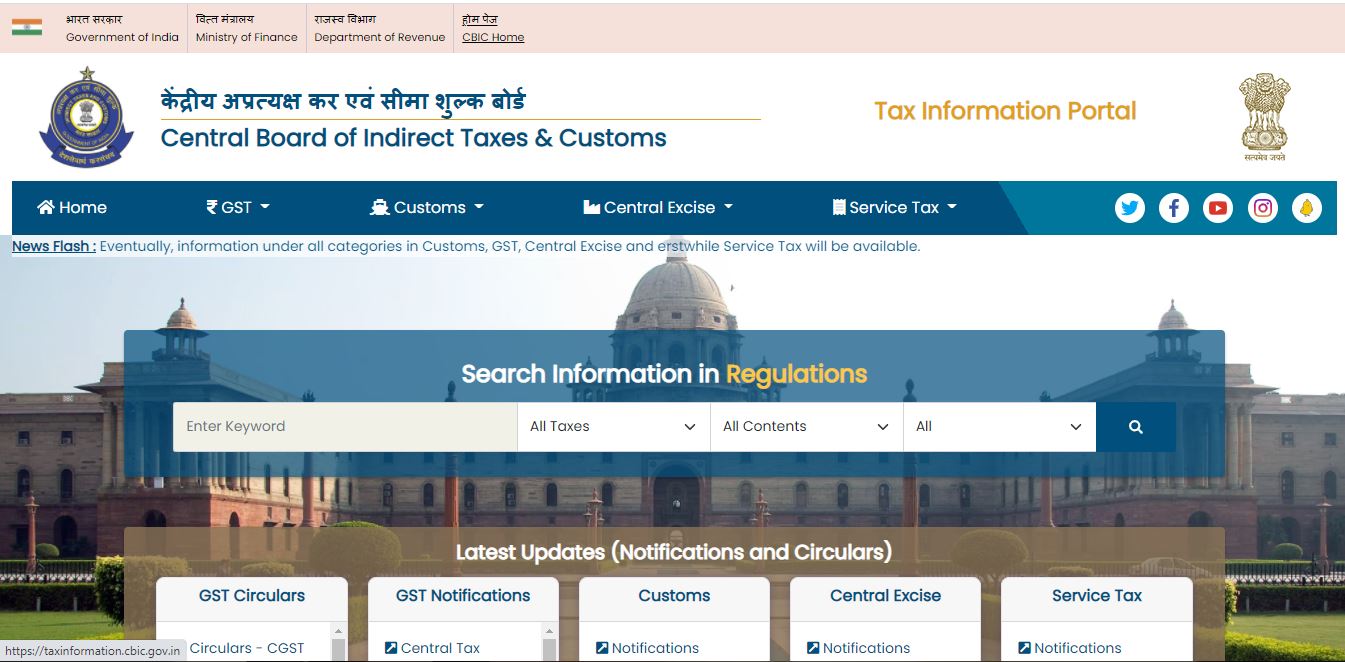Open CBIC's Facebook page

point(1173,207)
